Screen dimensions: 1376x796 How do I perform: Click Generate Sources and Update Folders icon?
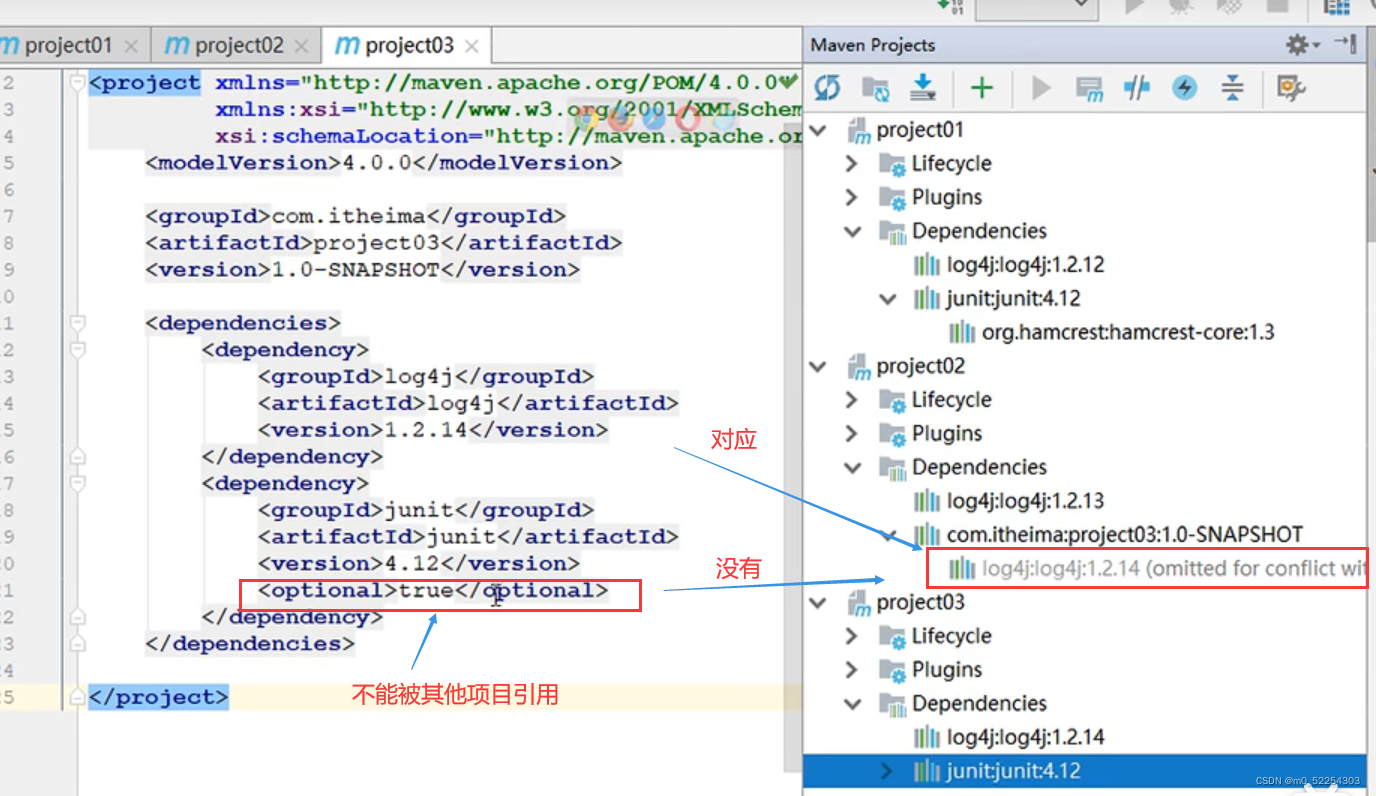(875, 88)
